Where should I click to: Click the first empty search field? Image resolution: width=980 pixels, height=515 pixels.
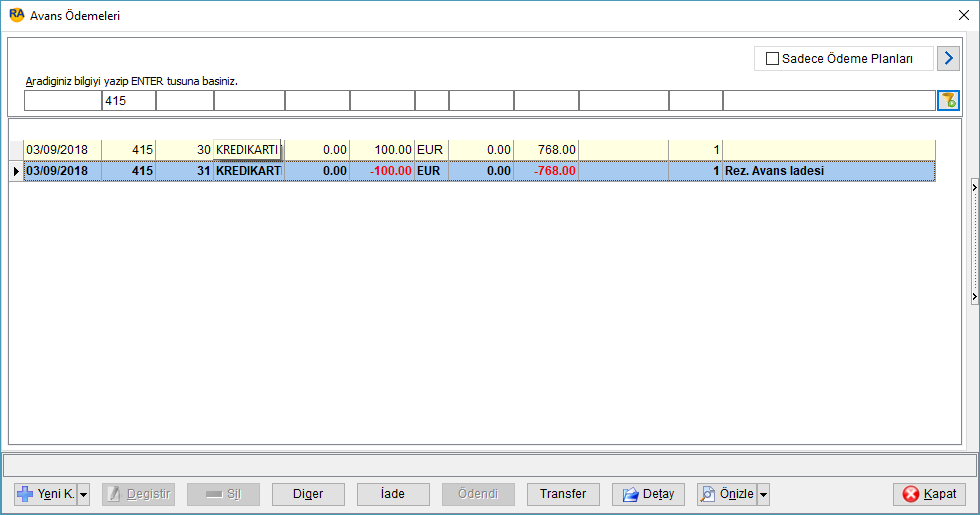[62, 101]
